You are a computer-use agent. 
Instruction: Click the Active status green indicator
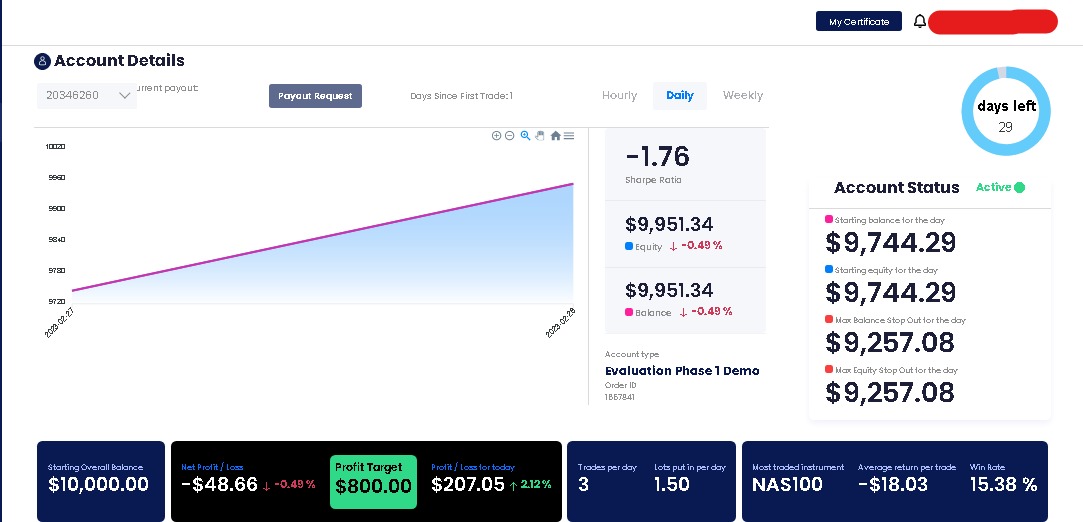point(1019,187)
